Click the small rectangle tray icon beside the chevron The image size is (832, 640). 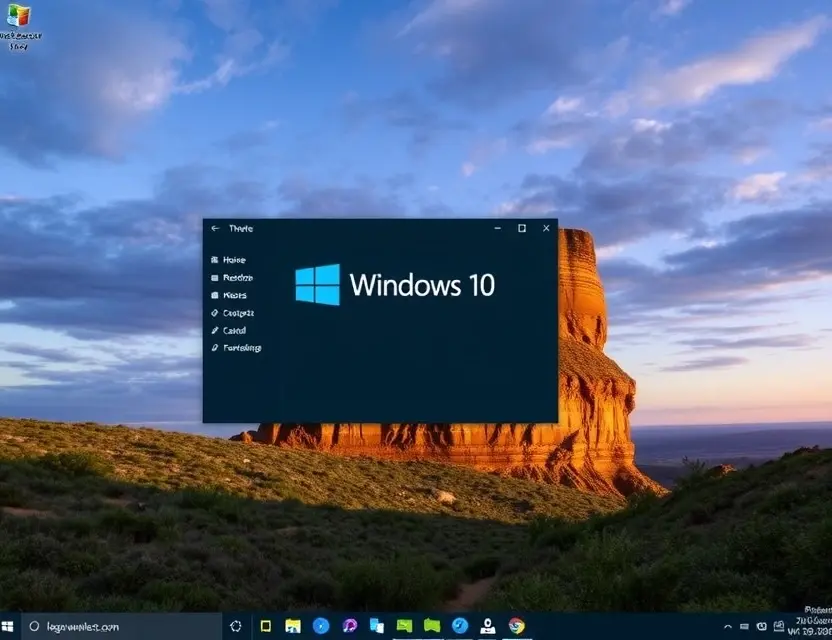[x=744, y=627]
